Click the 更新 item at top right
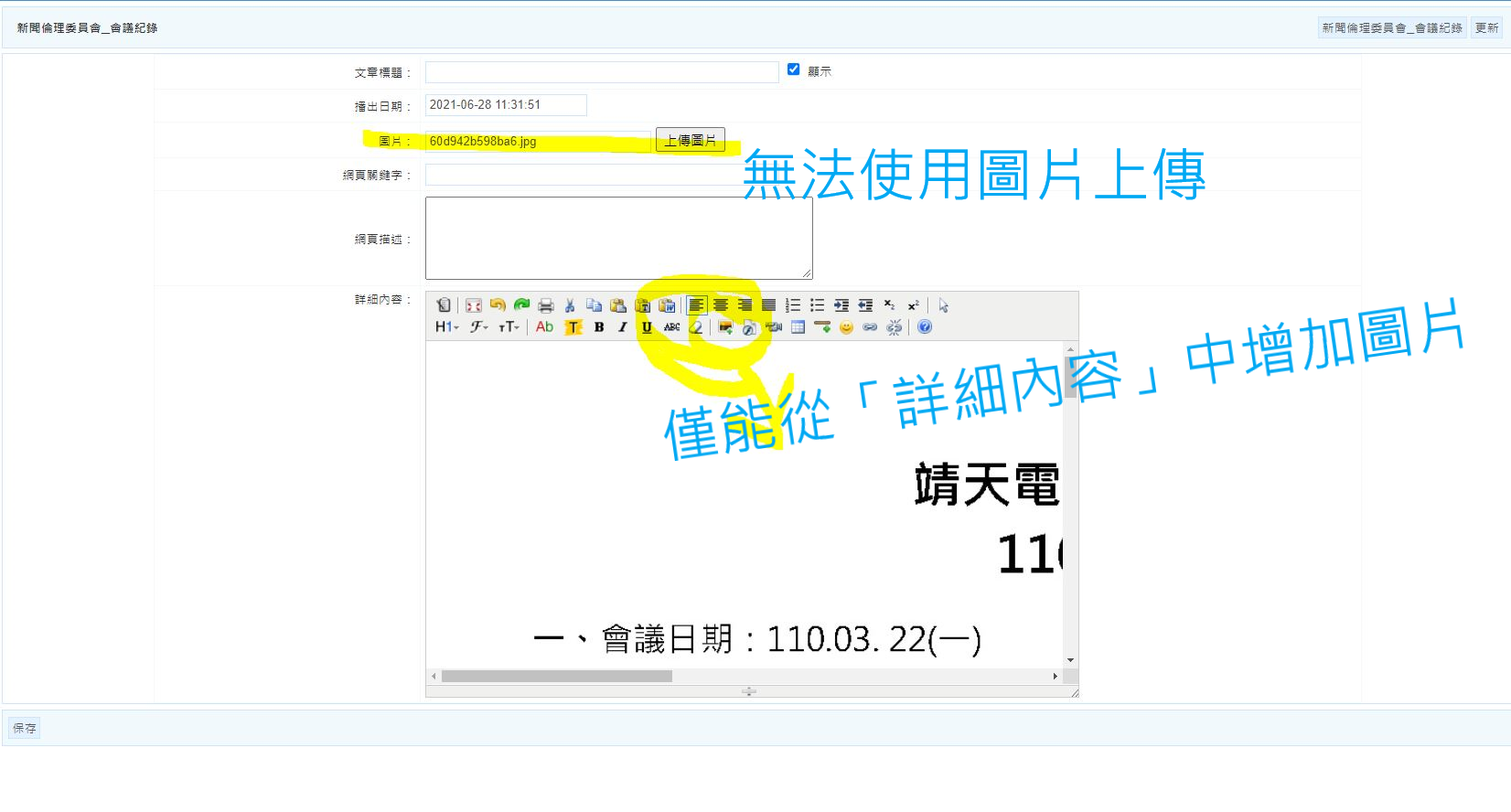The width and height of the screenshot is (1511, 812). (1487, 28)
